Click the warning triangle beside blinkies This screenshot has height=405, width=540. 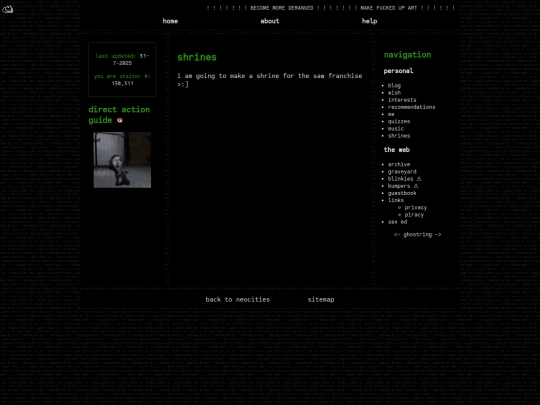coord(419,179)
